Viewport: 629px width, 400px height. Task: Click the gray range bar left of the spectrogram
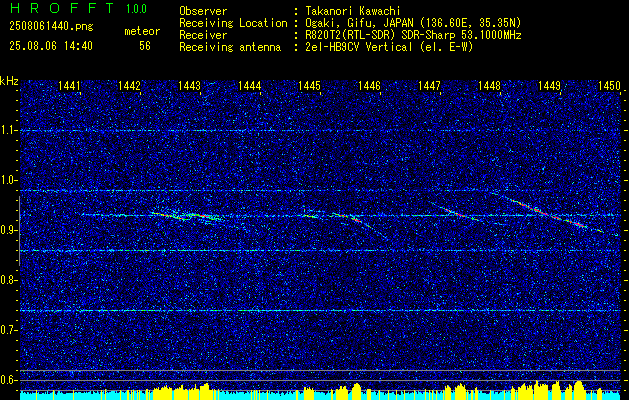(19, 231)
